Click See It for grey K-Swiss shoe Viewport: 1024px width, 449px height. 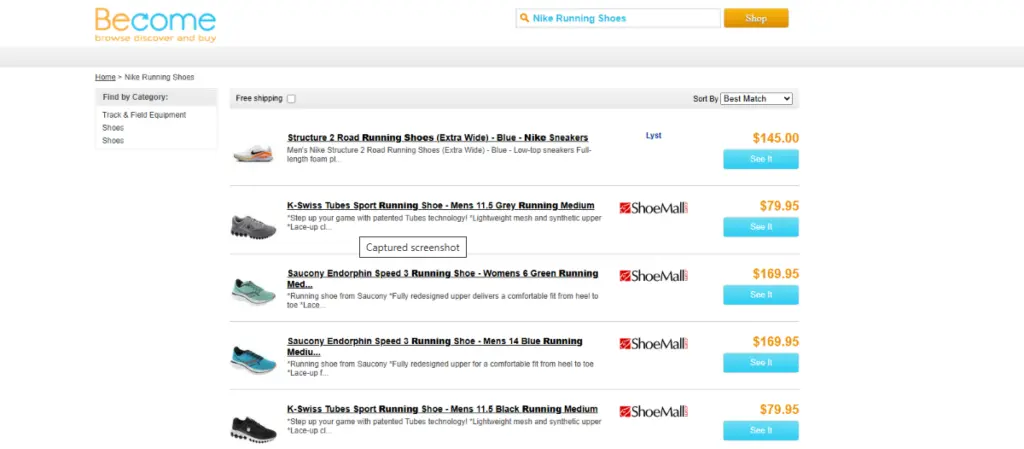pyautogui.click(x=761, y=227)
